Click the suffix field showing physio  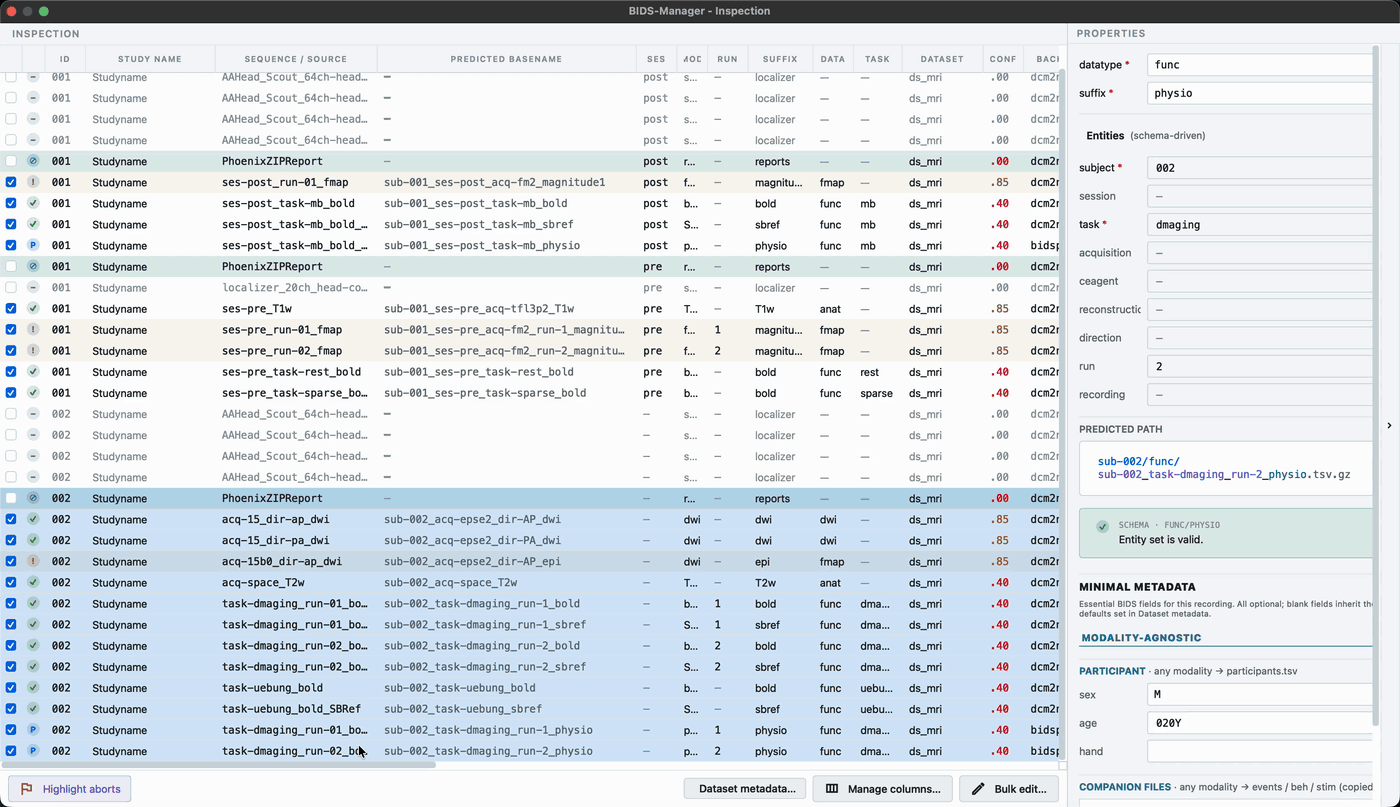[1261, 93]
